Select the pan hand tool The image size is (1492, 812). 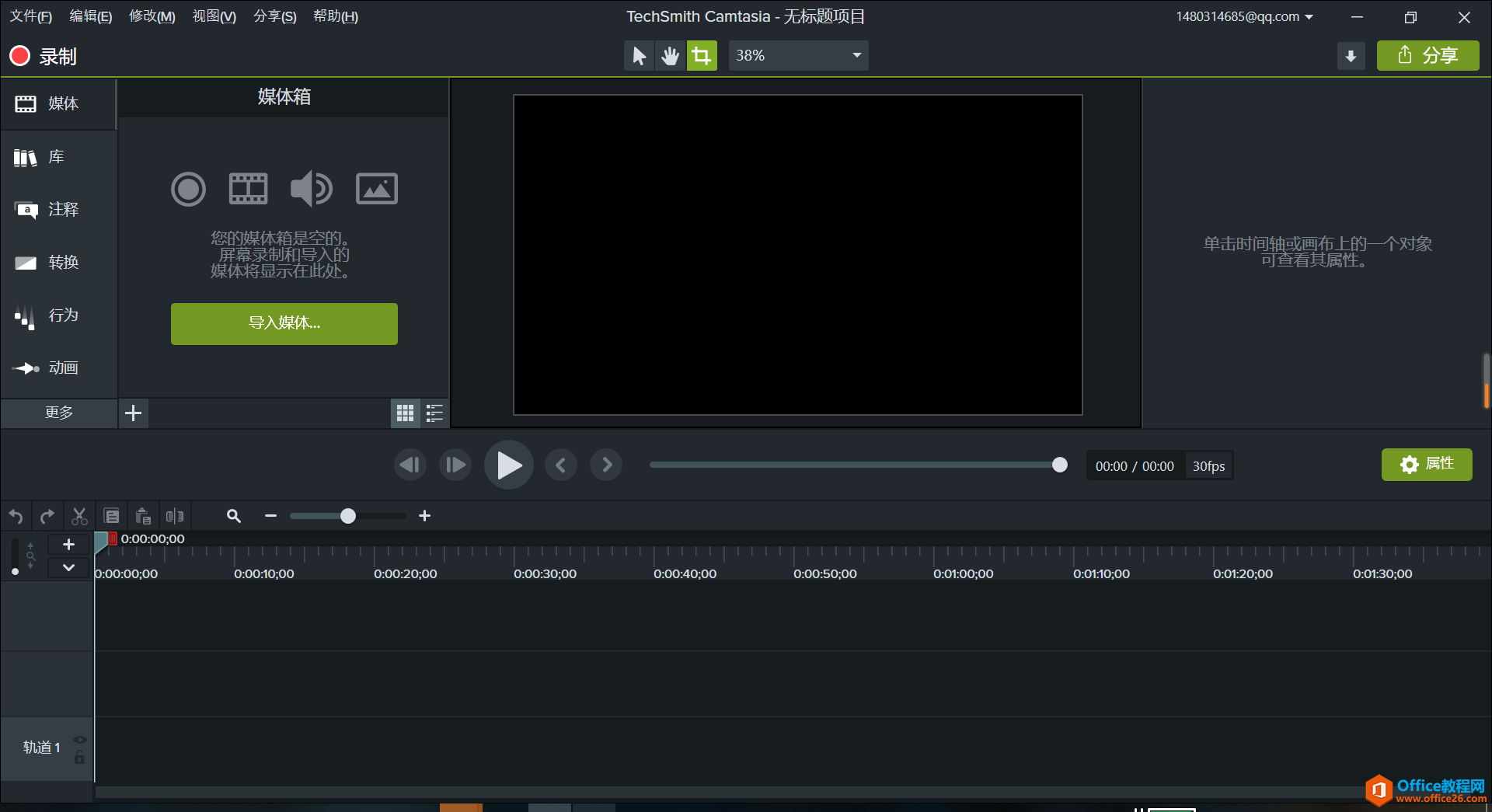click(670, 56)
